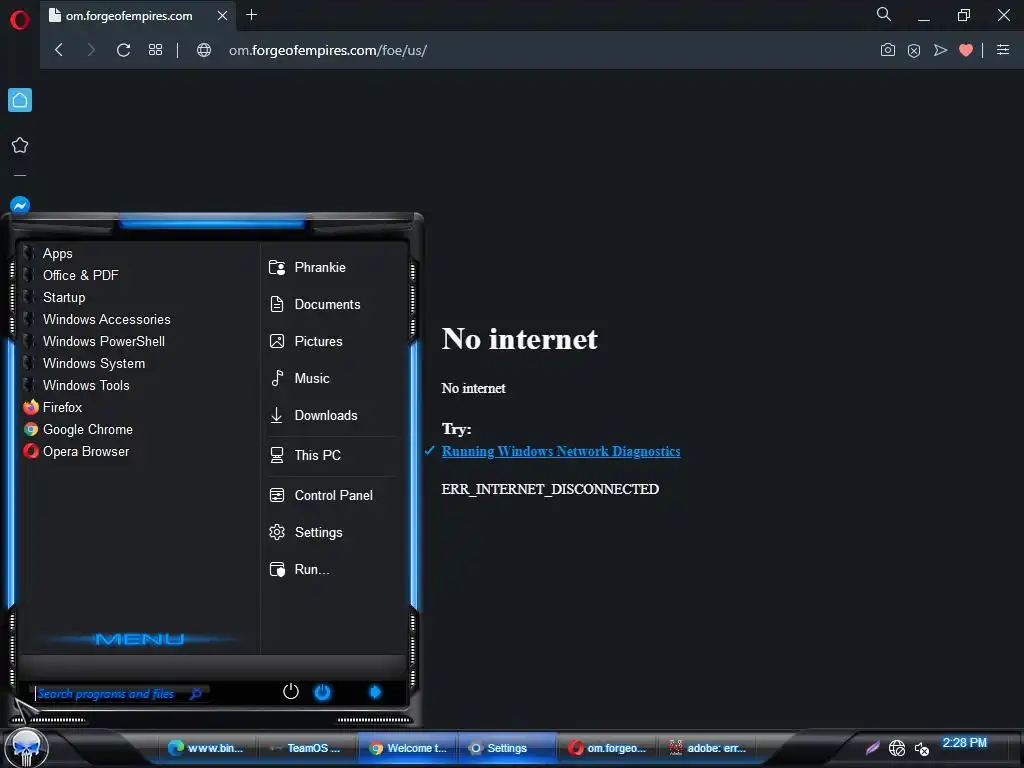The width and height of the screenshot is (1024, 768).
Task: Open the Opera sidebar home icon
Action: (20, 100)
